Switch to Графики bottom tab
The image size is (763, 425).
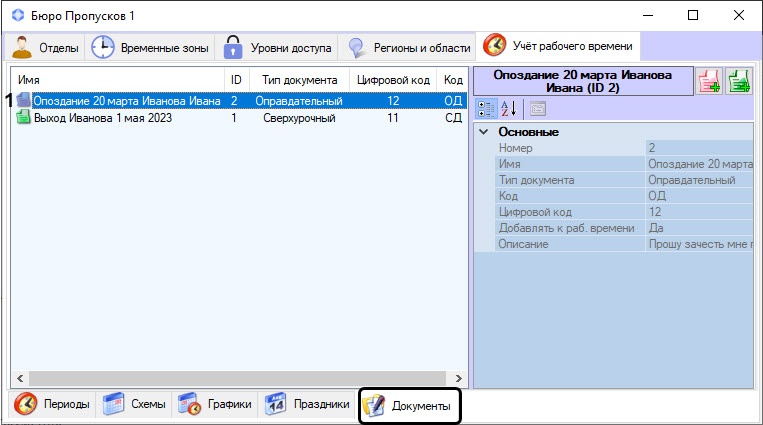tap(215, 405)
